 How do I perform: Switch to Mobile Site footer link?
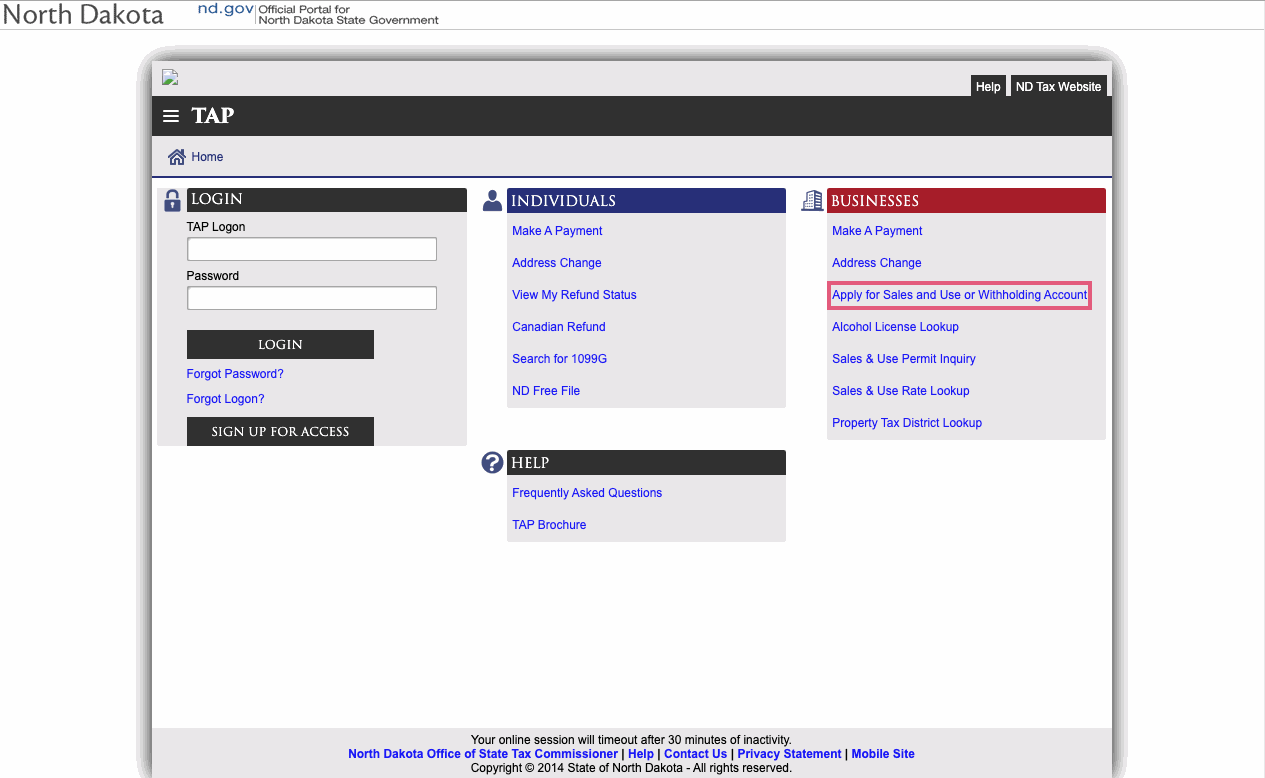click(x=883, y=754)
